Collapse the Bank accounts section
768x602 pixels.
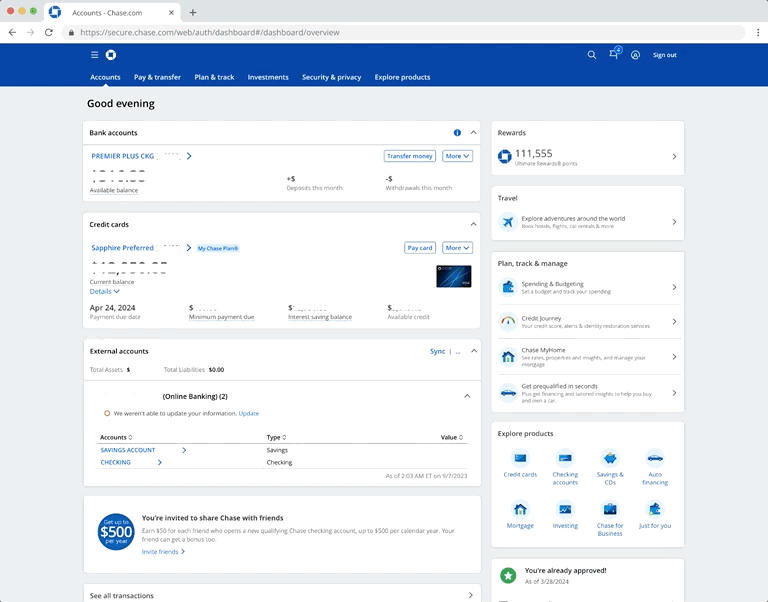coord(473,132)
